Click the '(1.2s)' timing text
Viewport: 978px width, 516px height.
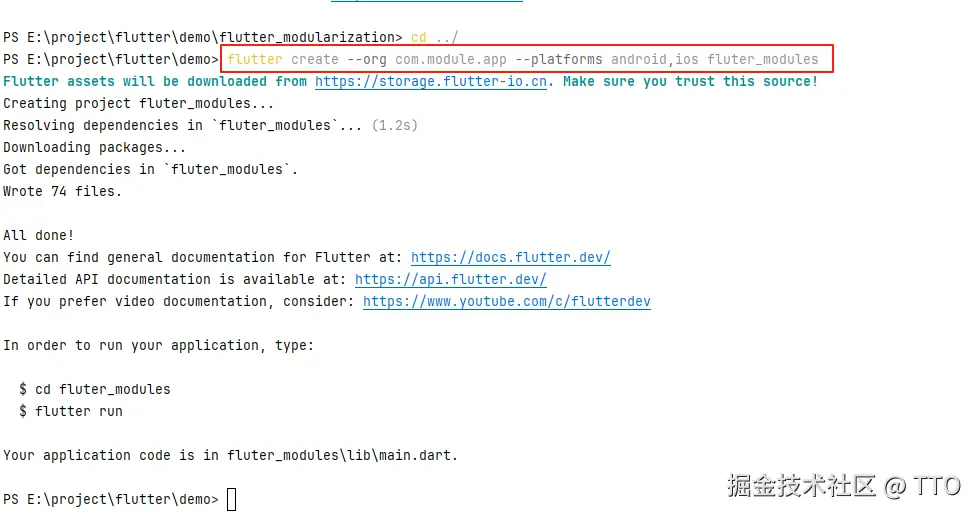pos(395,125)
